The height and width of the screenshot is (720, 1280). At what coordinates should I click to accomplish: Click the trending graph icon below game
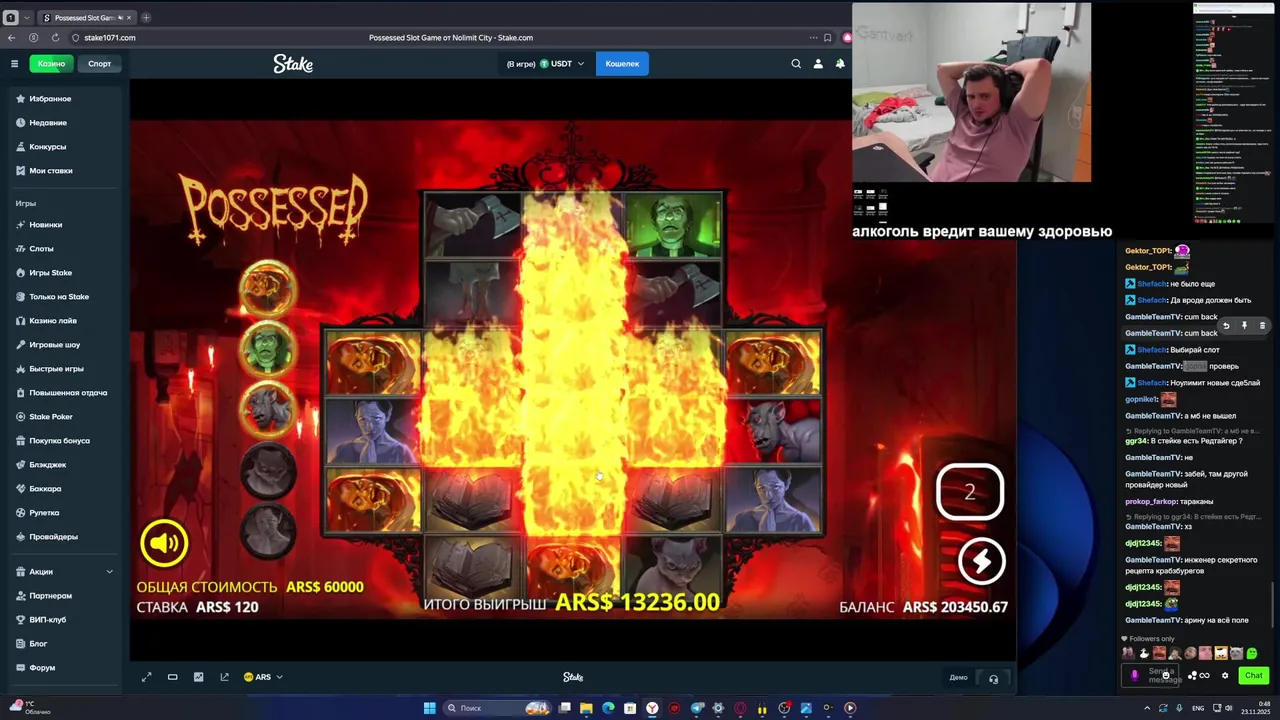pos(224,677)
